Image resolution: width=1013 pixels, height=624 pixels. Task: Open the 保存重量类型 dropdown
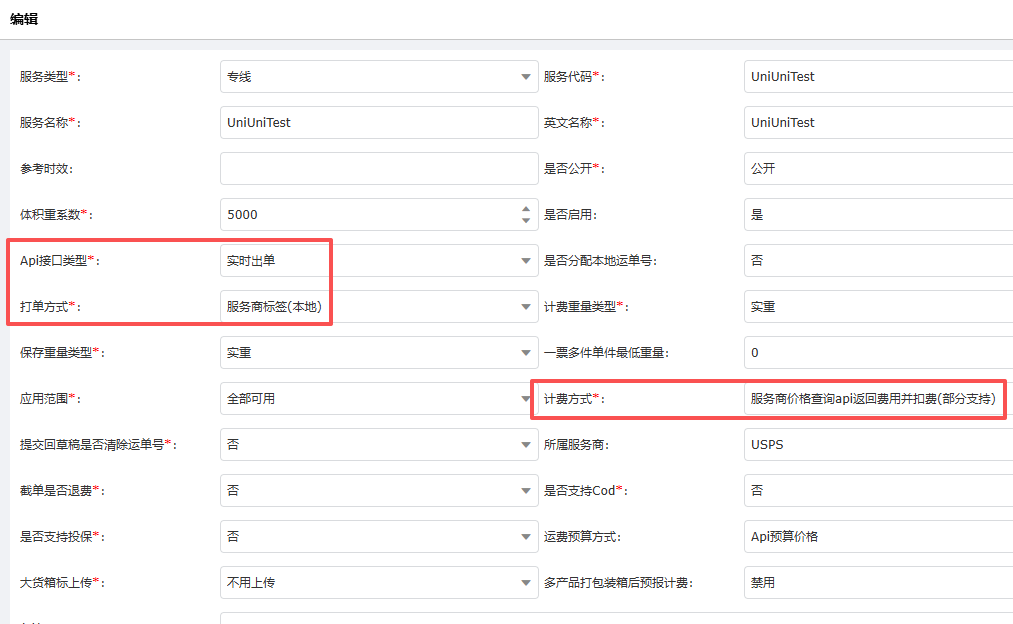[379, 353]
